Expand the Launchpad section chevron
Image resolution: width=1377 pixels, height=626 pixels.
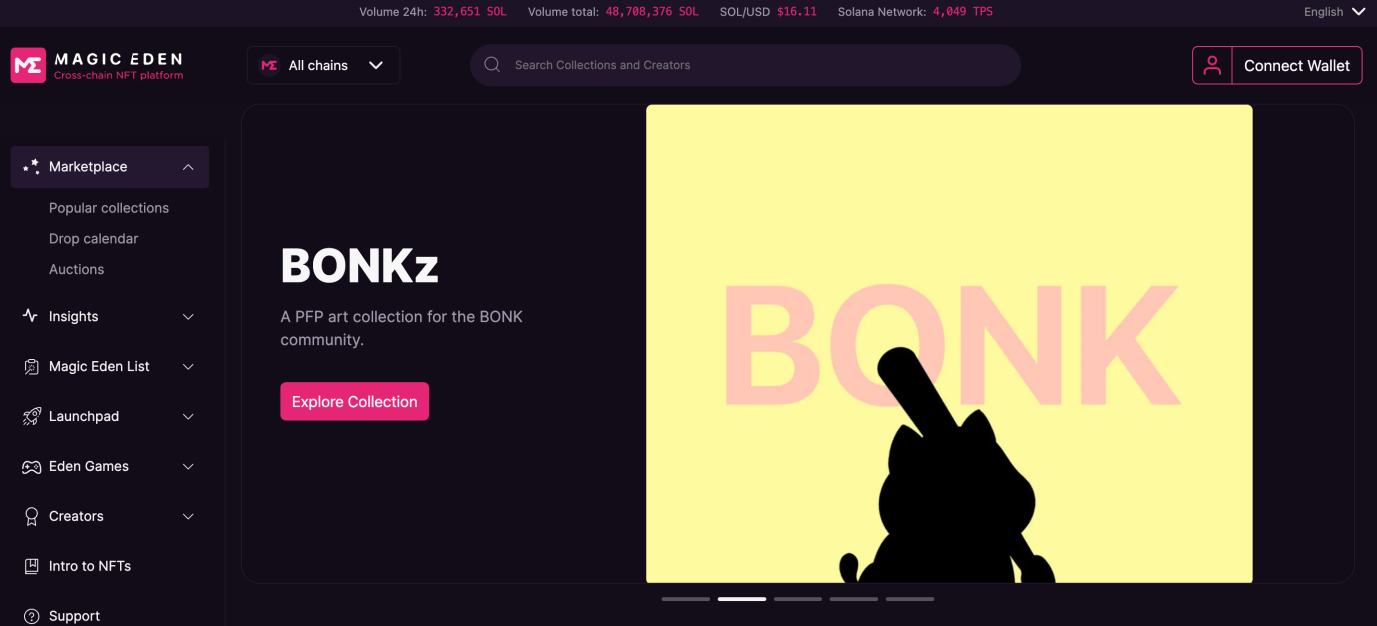188,417
